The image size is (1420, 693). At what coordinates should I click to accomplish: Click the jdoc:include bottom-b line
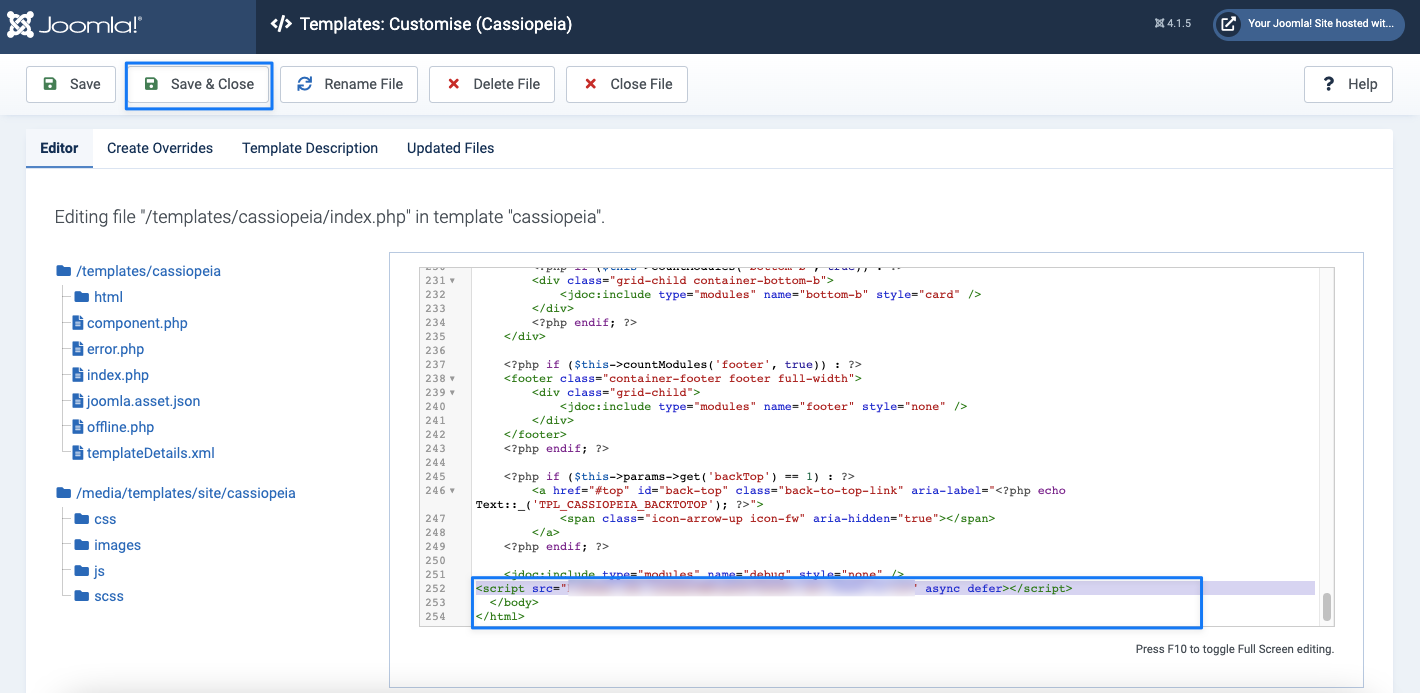point(770,295)
